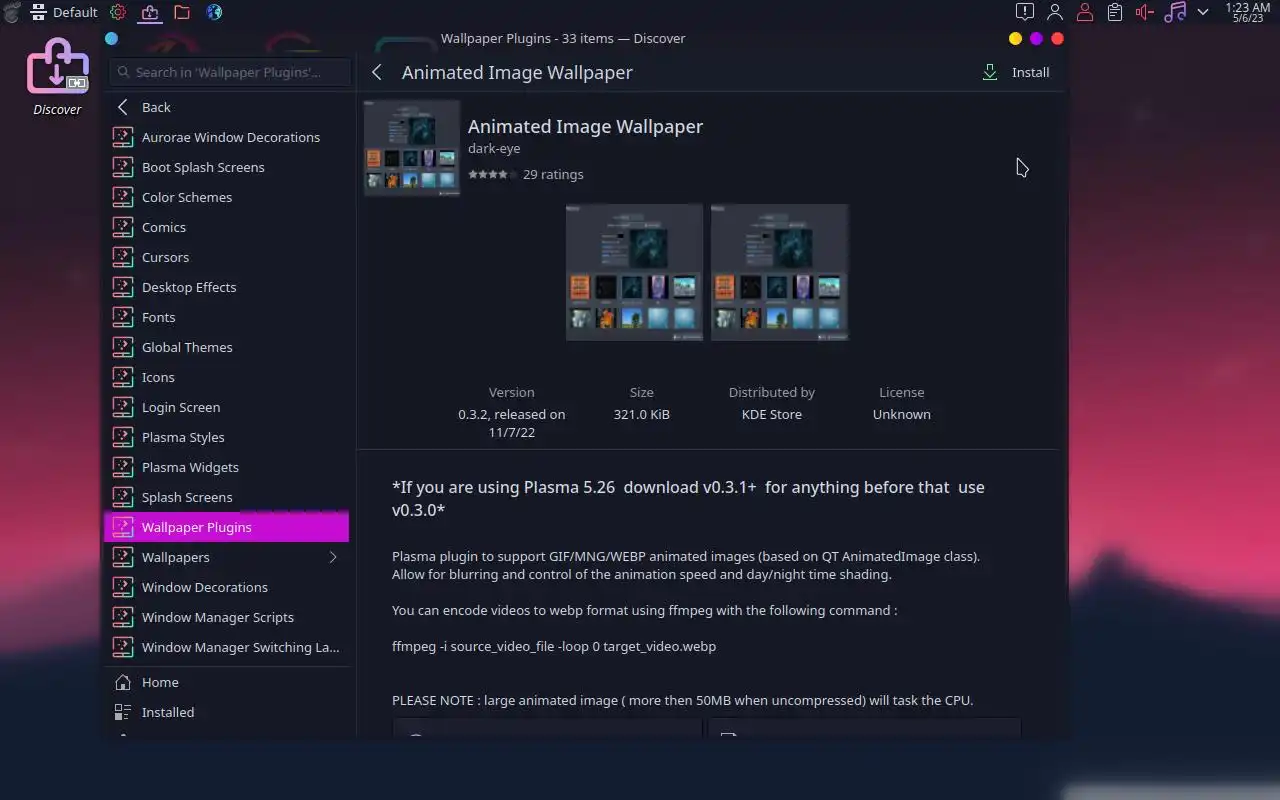1280x800 pixels.
Task: Click the Cursors category icon
Action: coord(123,257)
